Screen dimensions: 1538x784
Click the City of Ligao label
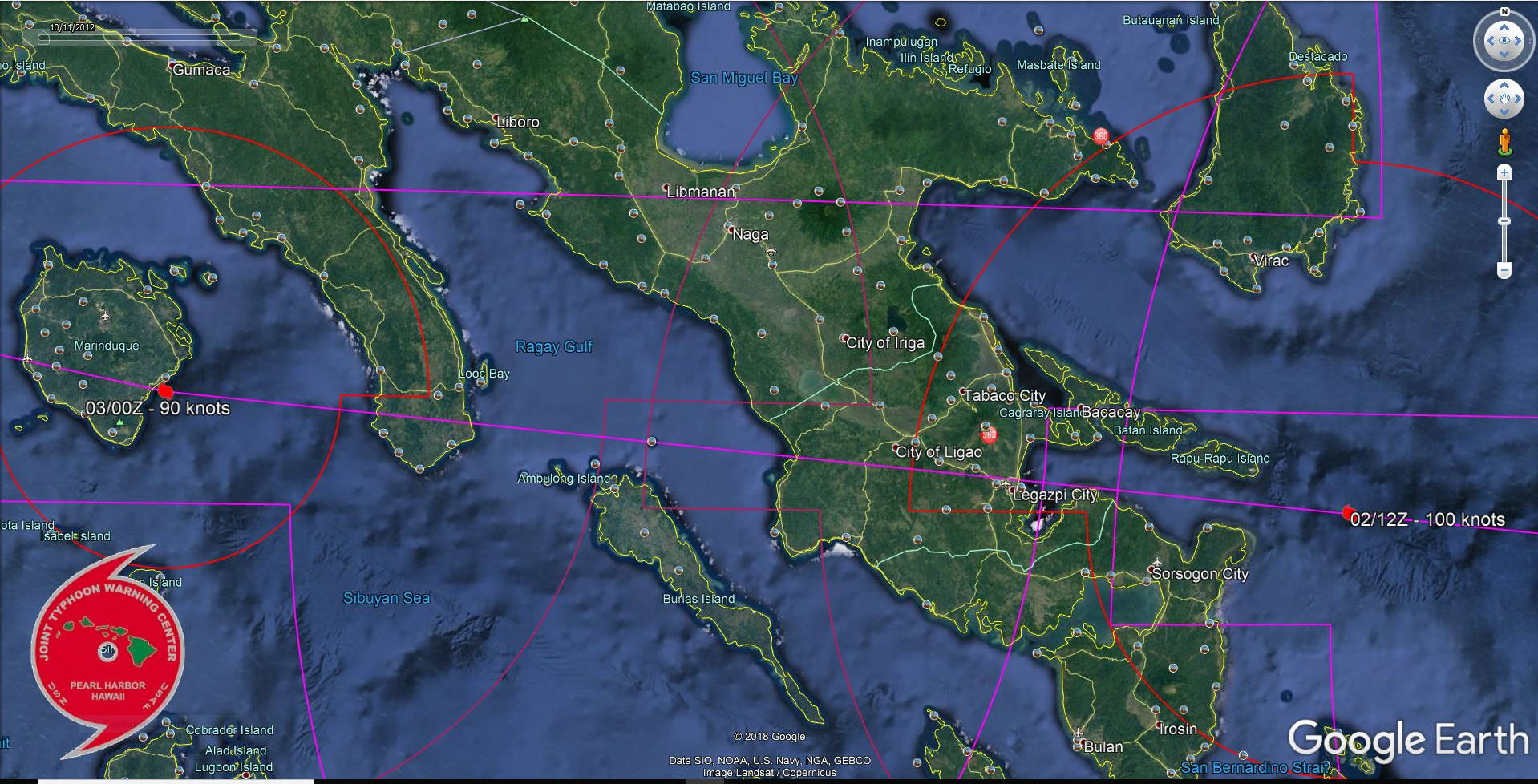pyautogui.click(x=939, y=451)
